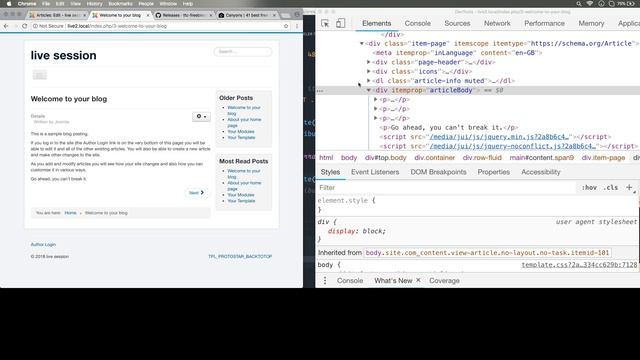This screenshot has width=640, height=360.
Task: Select main#content.span9 in the breadcrumb bar
Action: 542,158
